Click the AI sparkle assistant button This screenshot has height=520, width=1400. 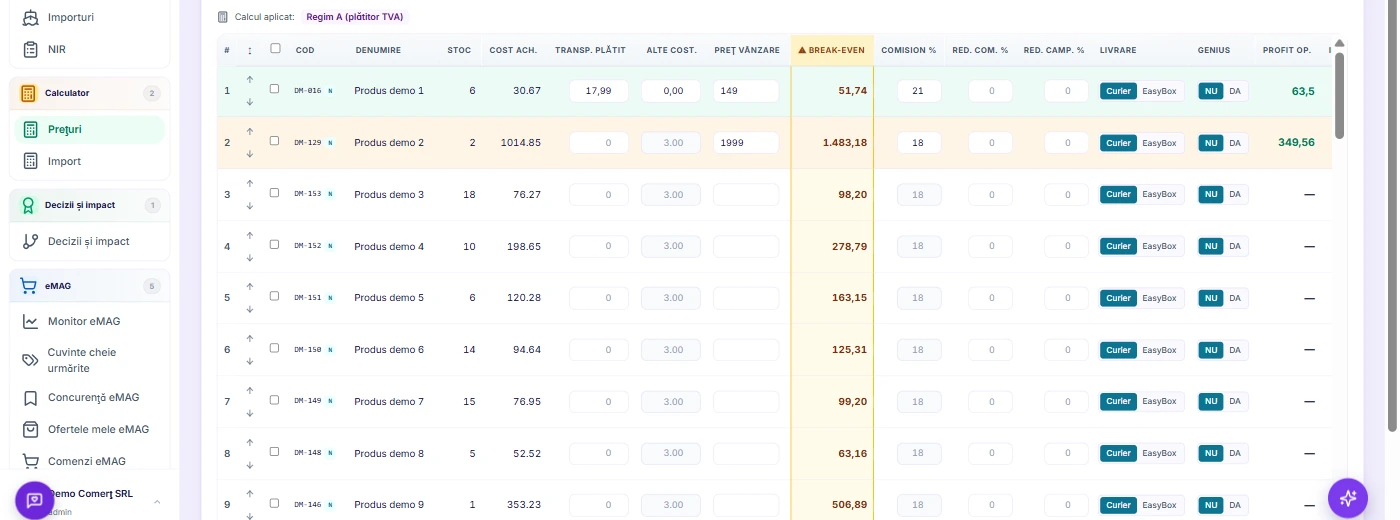click(1347, 498)
